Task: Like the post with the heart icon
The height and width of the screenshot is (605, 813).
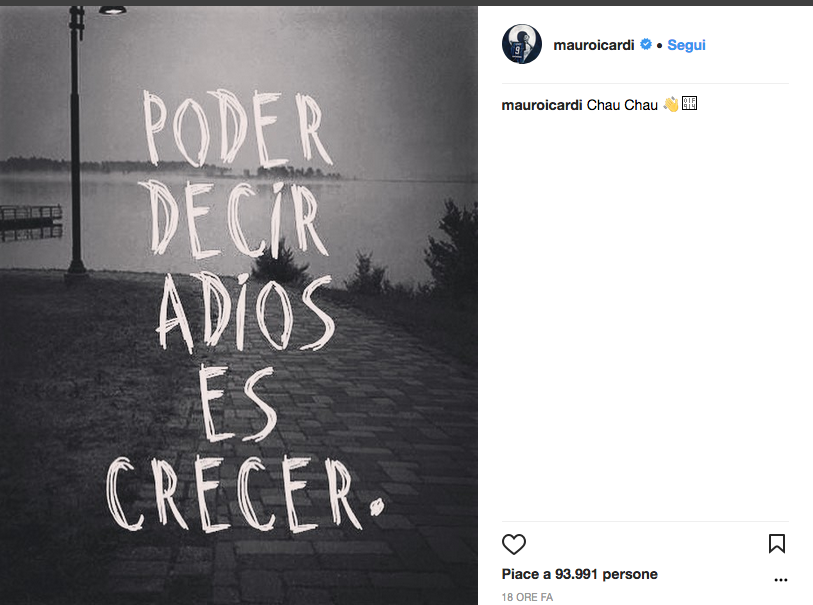Action: 514,544
